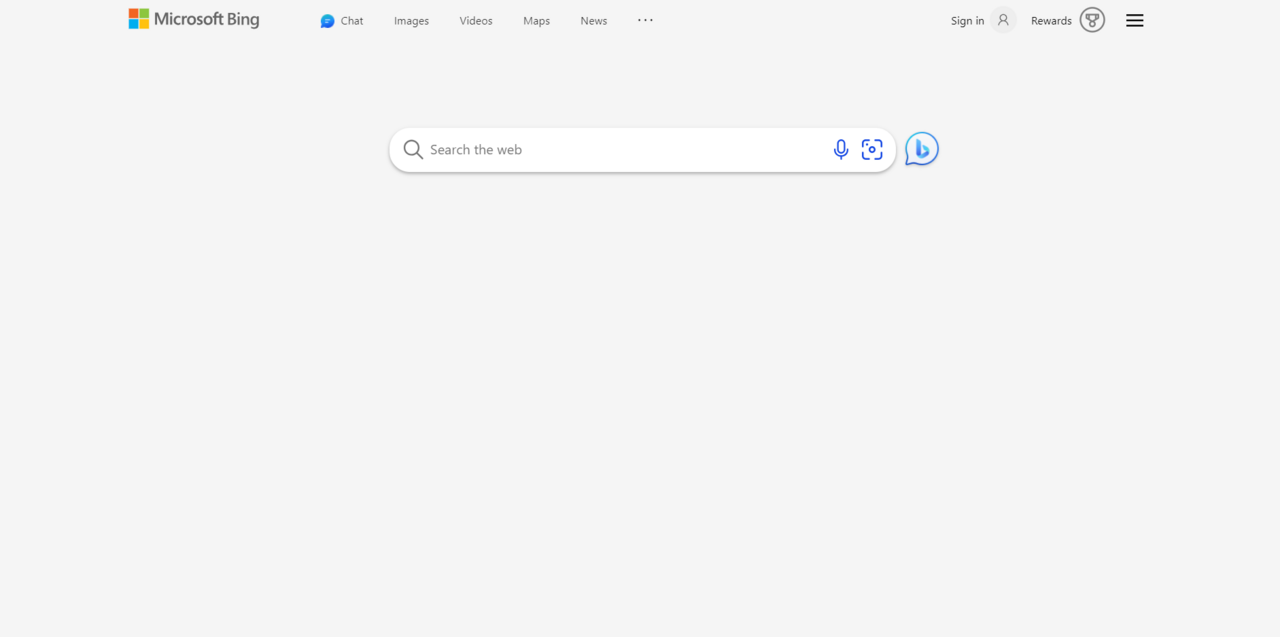Launch Bing chat from round button
Image resolution: width=1280 pixels, height=637 pixels.
coord(921,149)
